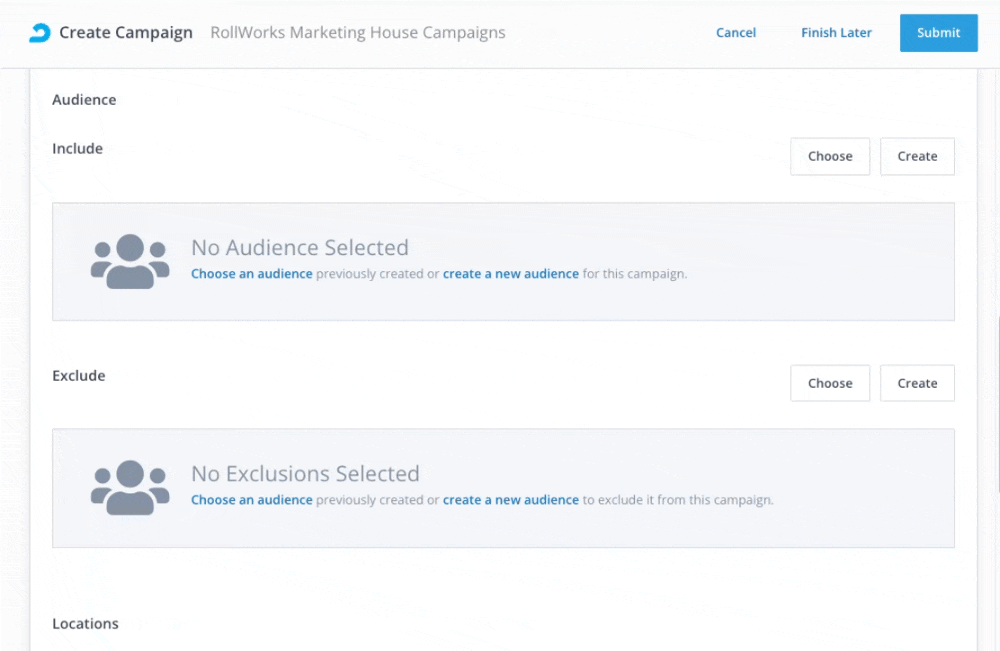
Task: Follow 'create a new audience' link to exclude
Action: [510, 500]
